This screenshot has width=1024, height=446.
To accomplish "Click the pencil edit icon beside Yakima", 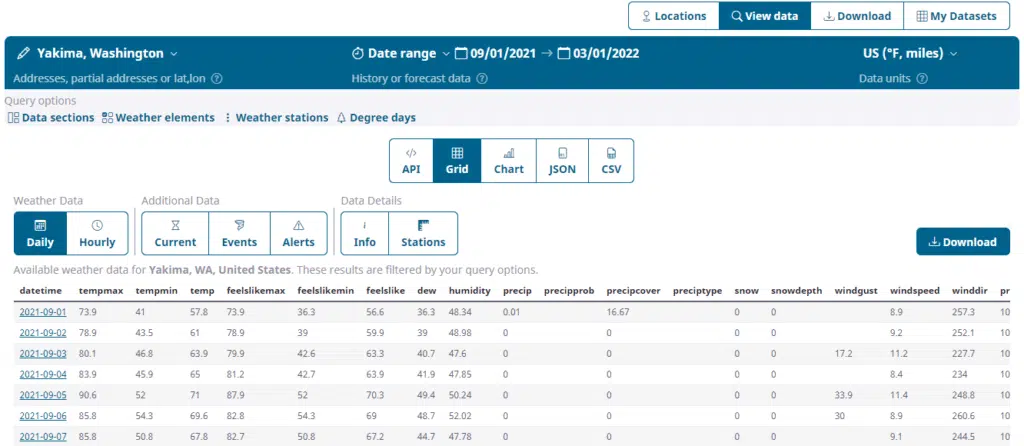I will 23,53.
